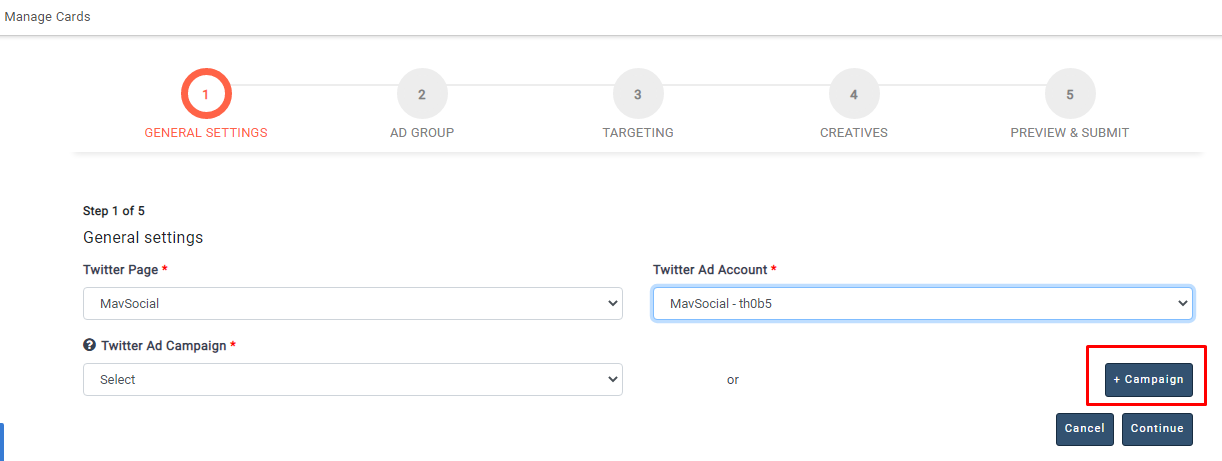The image size is (1222, 461).
Task: Switch to the AD GROUP step label
Action: click(422, 133)
